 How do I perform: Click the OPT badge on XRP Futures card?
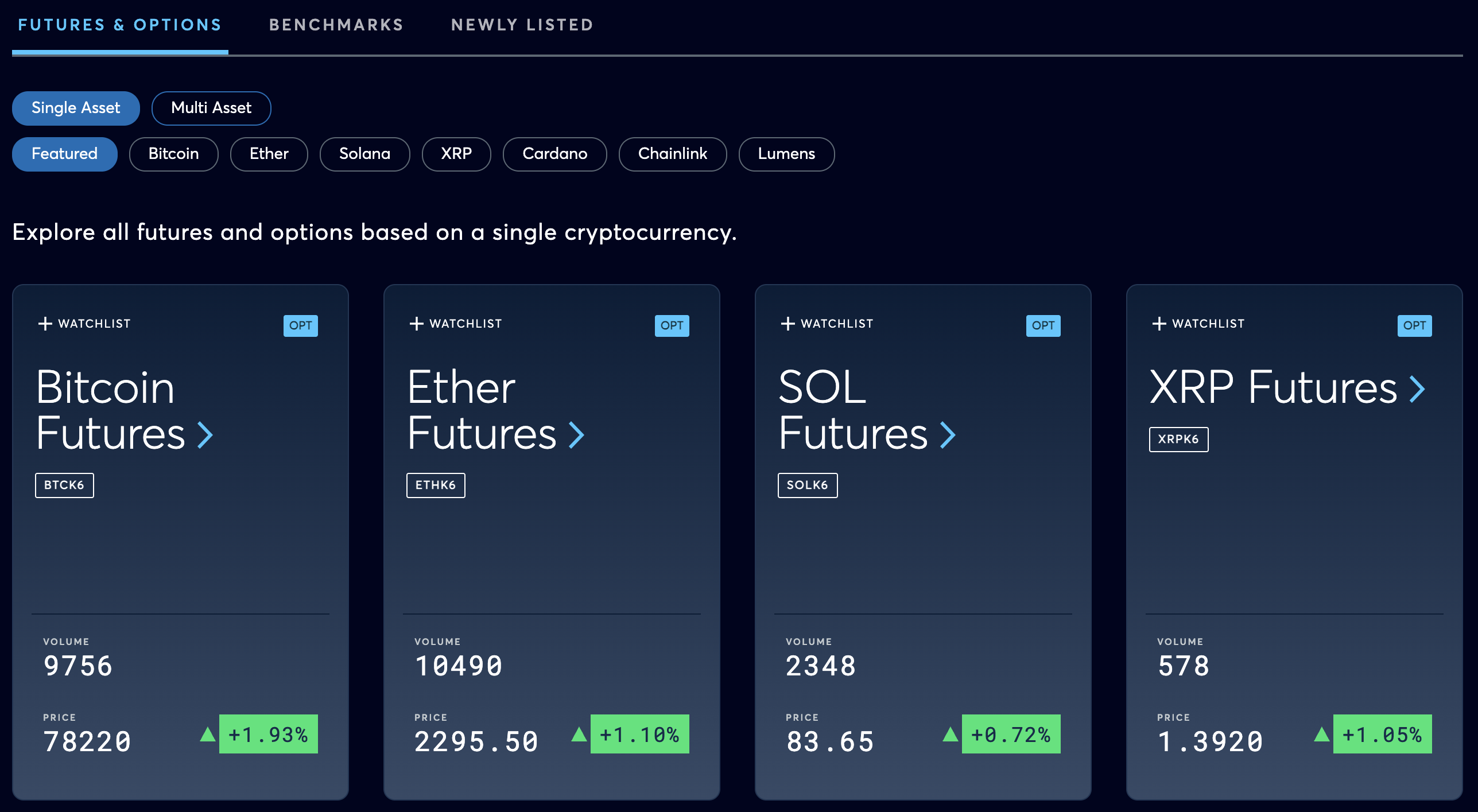[1415, 325]
